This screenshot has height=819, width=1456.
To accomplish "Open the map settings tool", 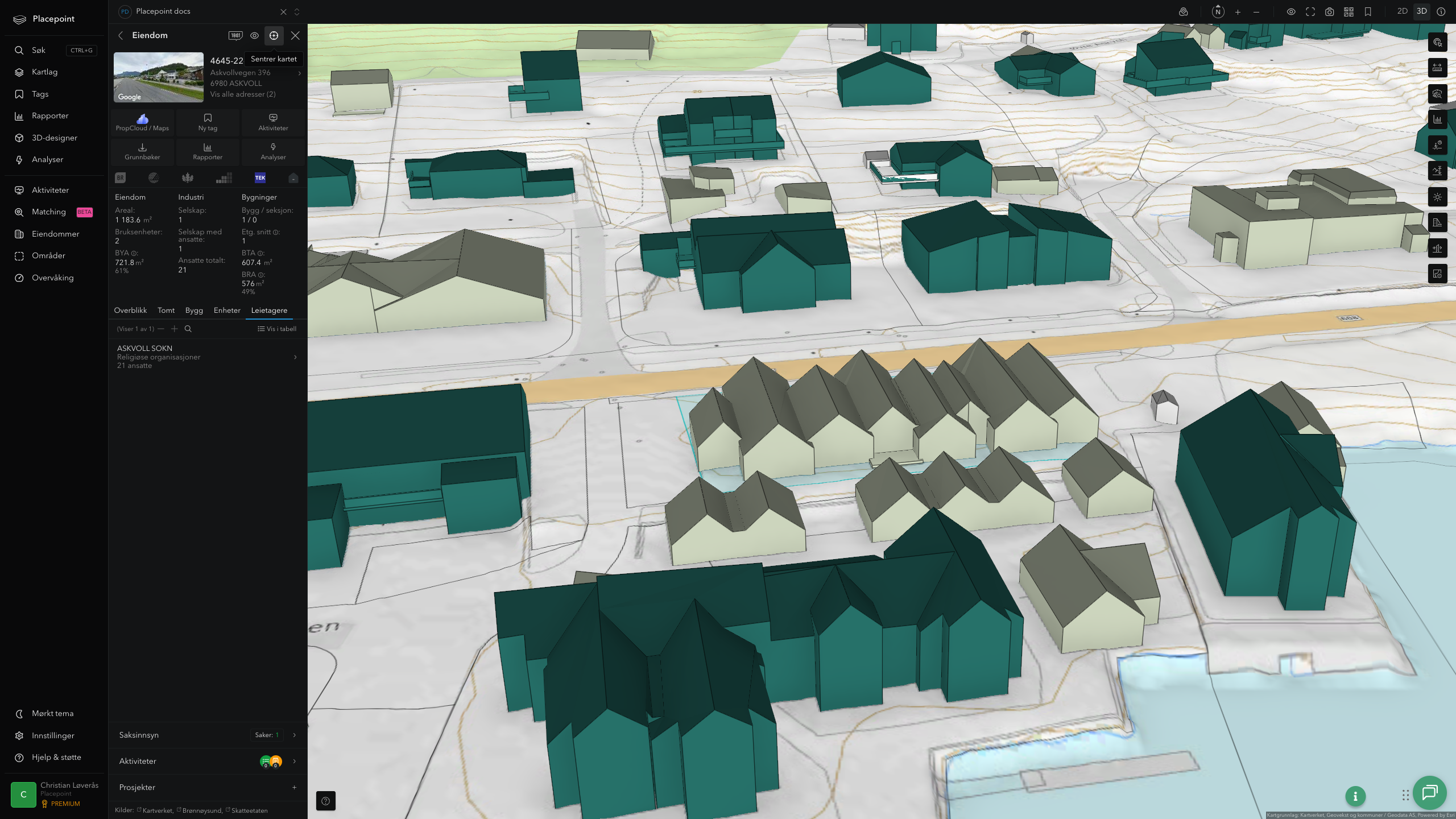I will pos(1437,274).
